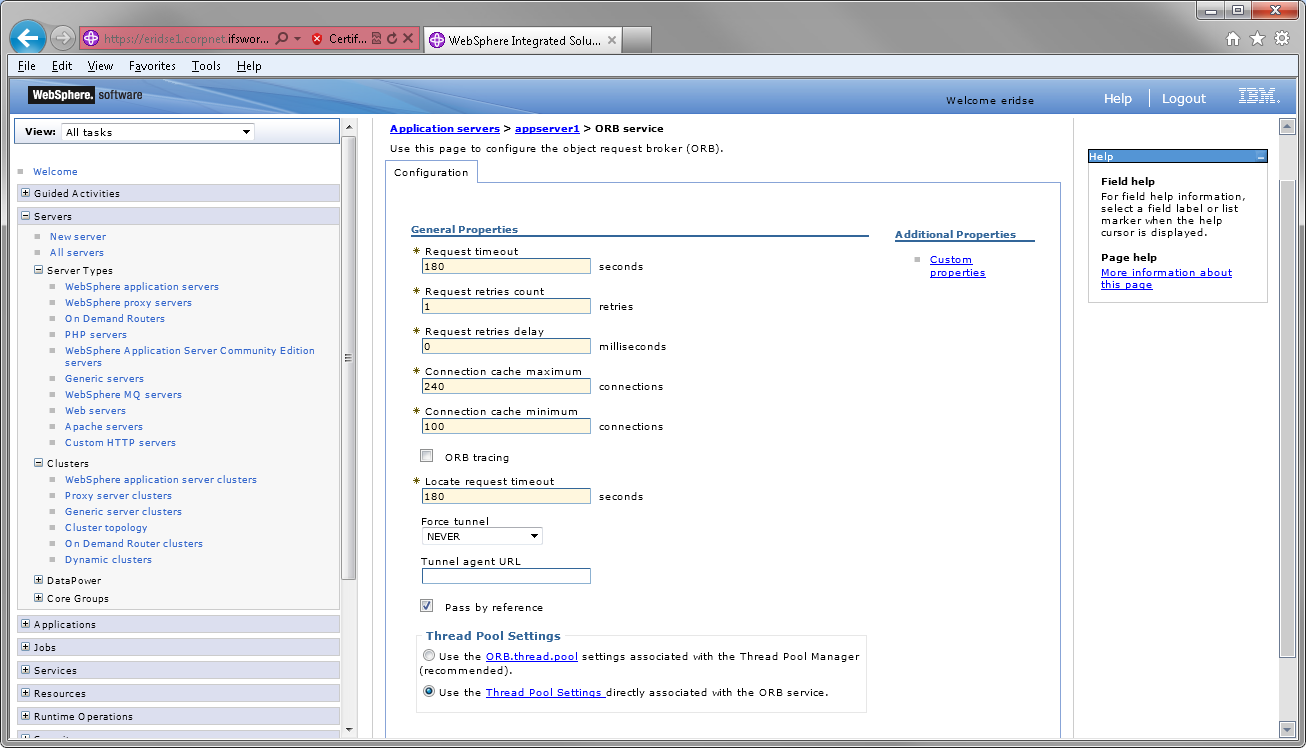Viewport: 1306px width, 748px height.
Task: Open WebSphere application servers in navigation
Action: click(x=142, y=286)
